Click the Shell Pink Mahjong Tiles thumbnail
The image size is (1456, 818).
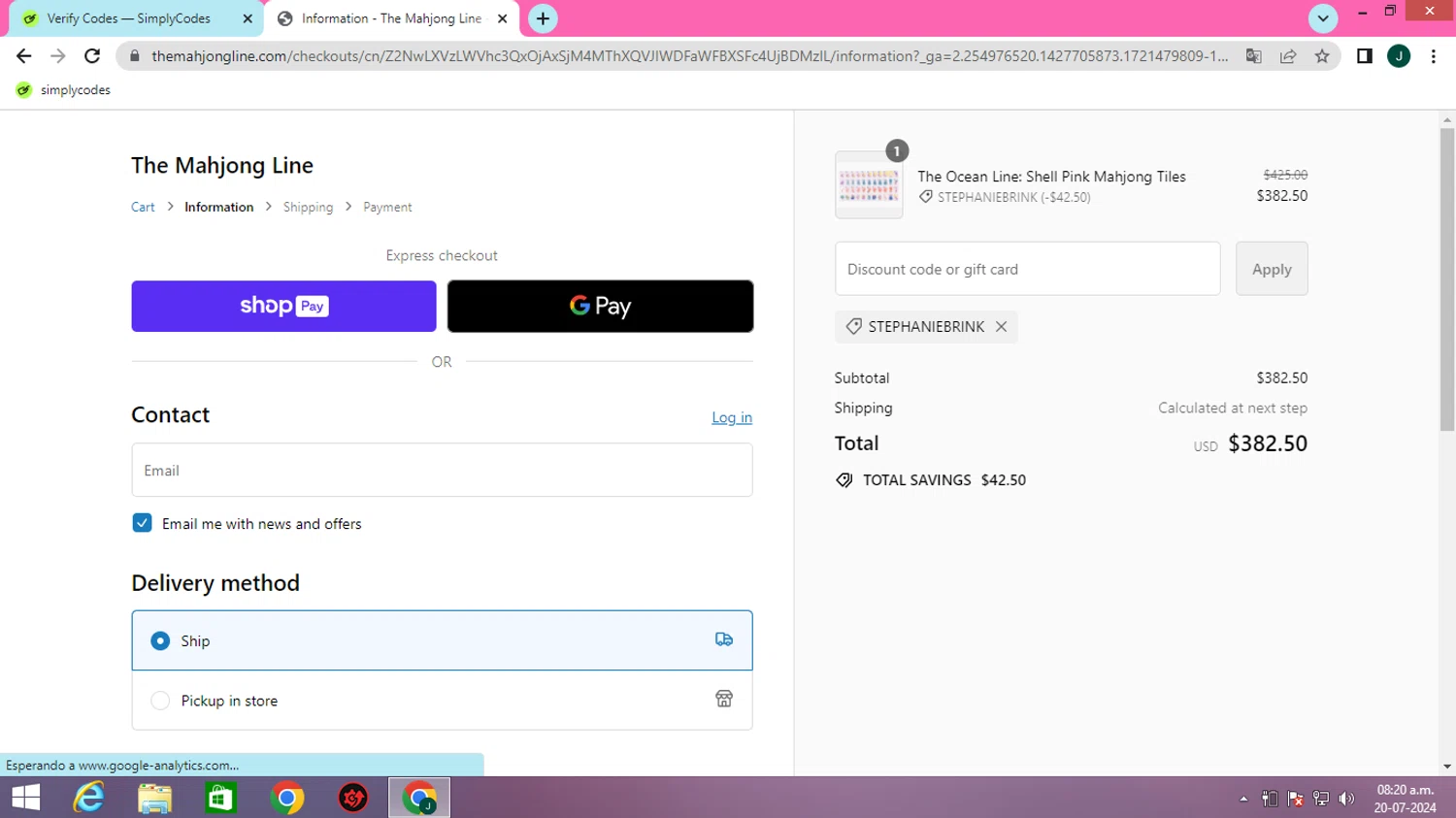click(869, 184)
